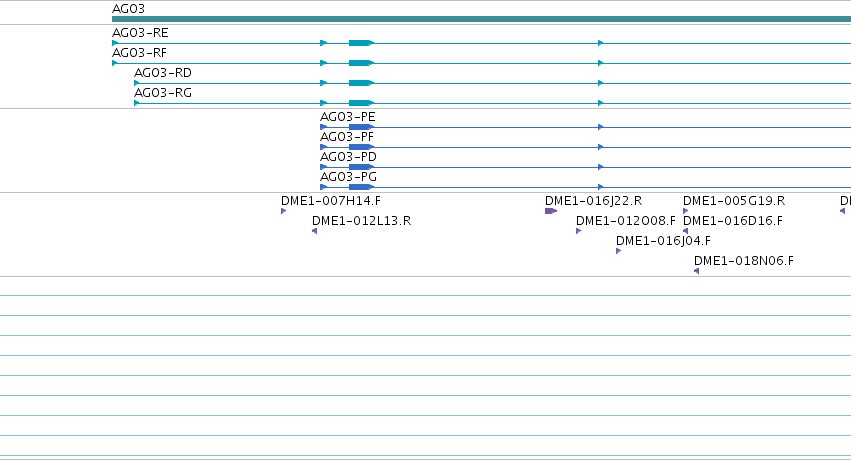Viewport: 851px width, 460px height.
Task: Select the DME1-016J04.F label
Action: click(x=663, y=241)
